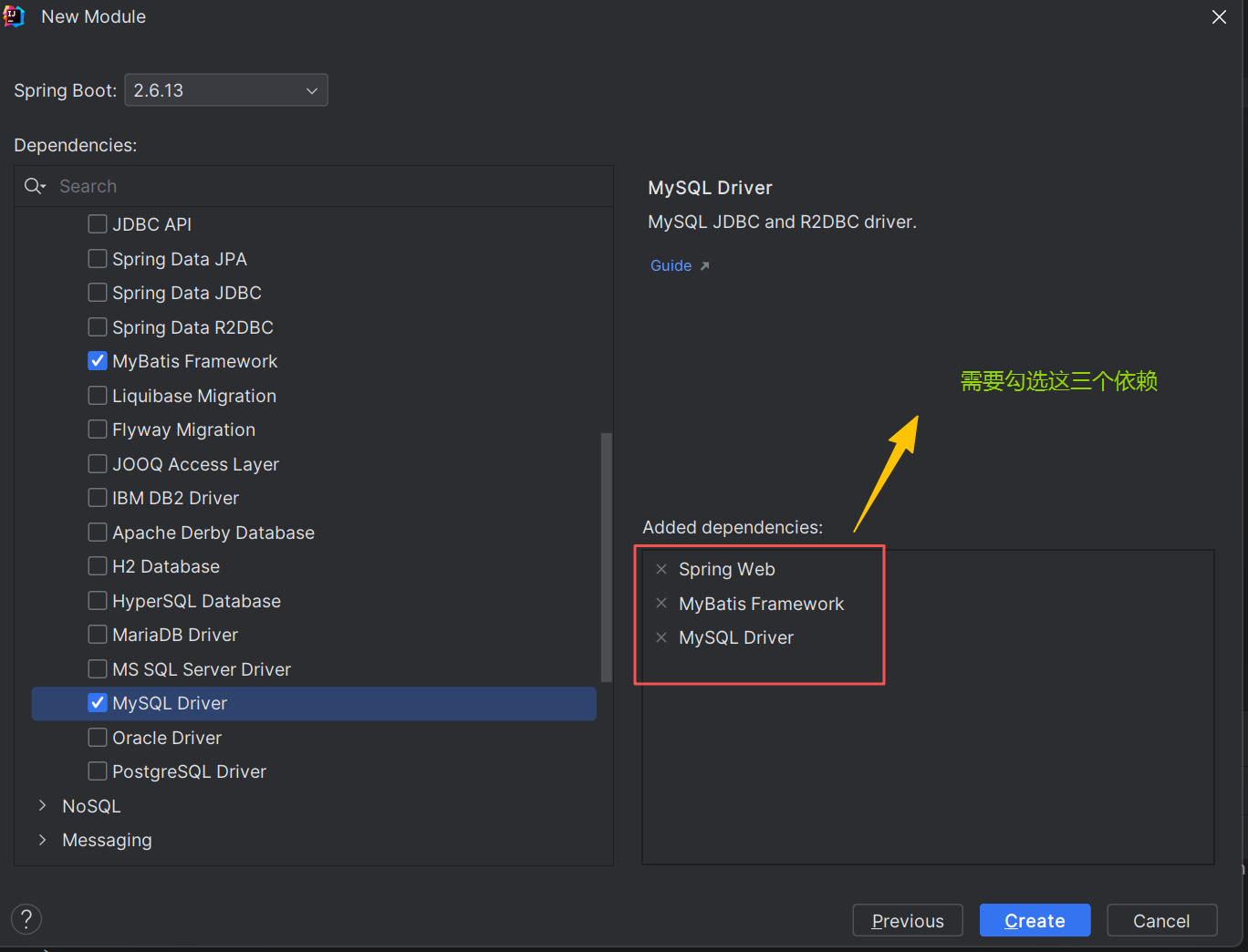Expand the Messaging category

42,840
